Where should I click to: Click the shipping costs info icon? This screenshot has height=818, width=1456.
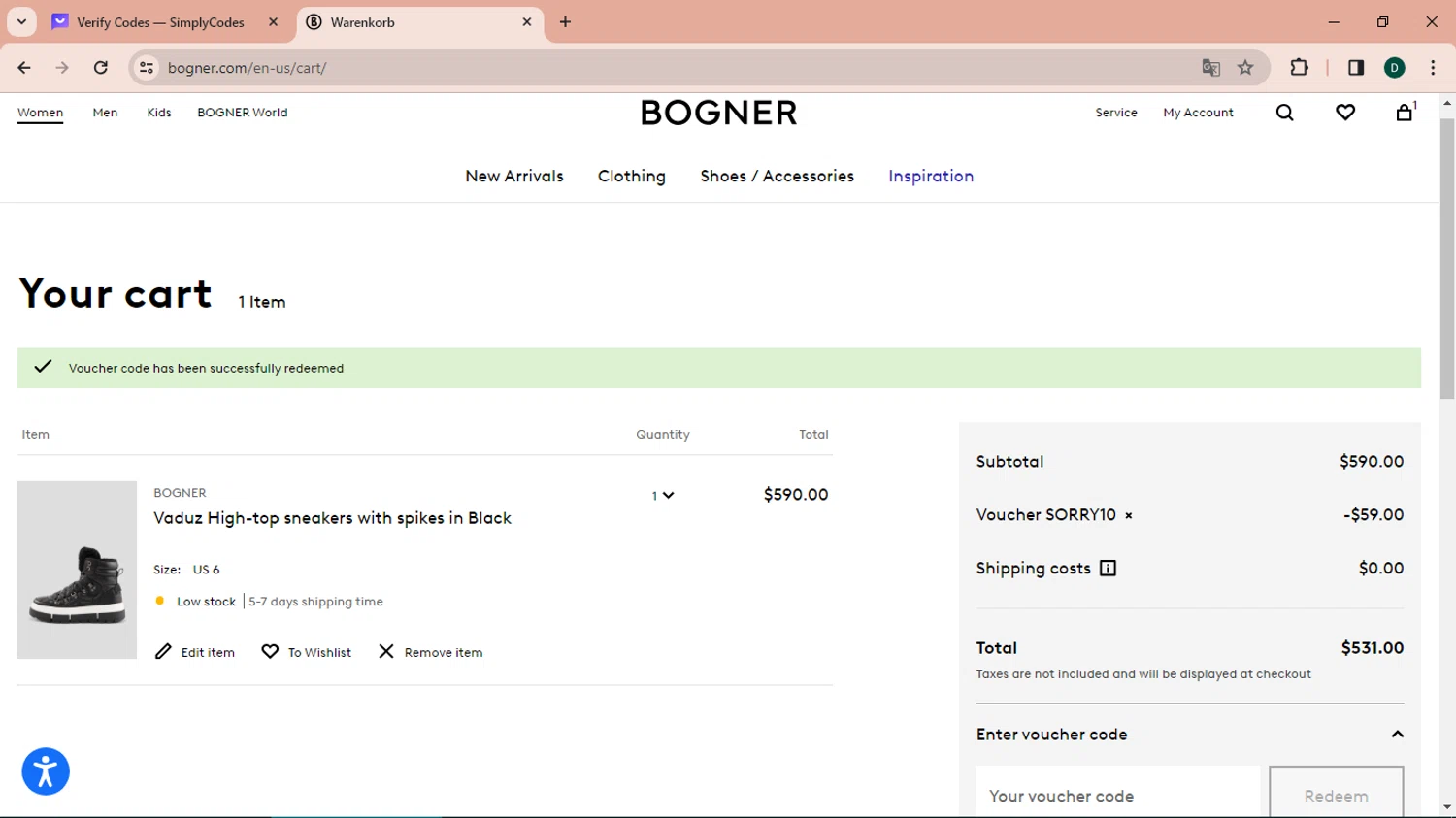pyautogui.click(x=1108, y=569)
